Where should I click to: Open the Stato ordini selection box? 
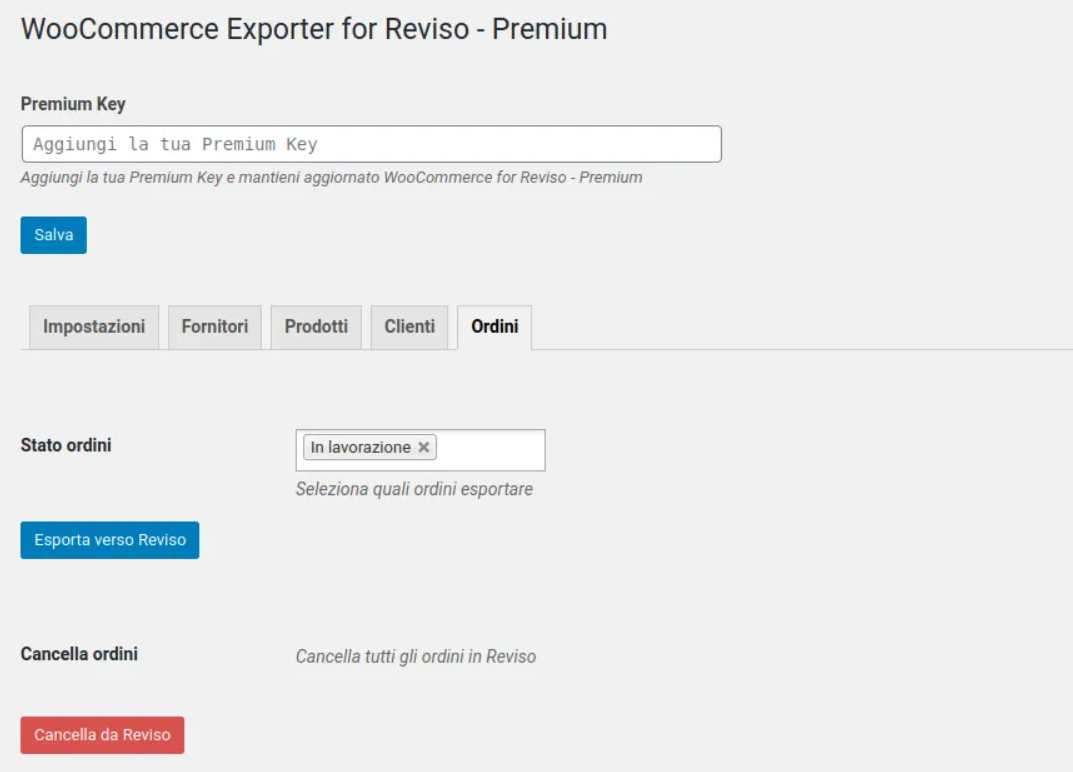click(x=492, y=449)
